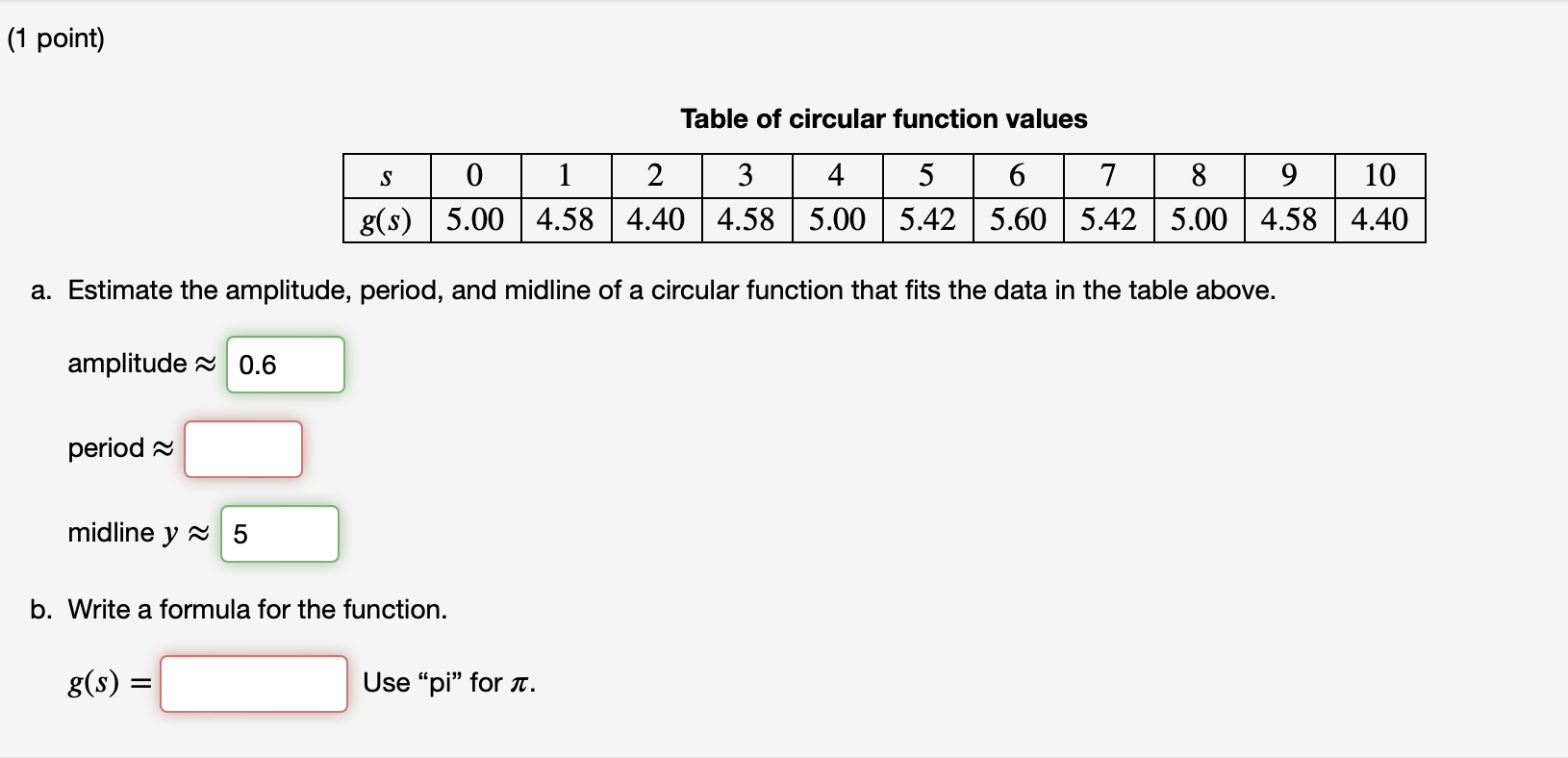The width and height of the screenshot is (1568, 758).
Task: Click the column header 0 in the table
Action: click(474, 175)
